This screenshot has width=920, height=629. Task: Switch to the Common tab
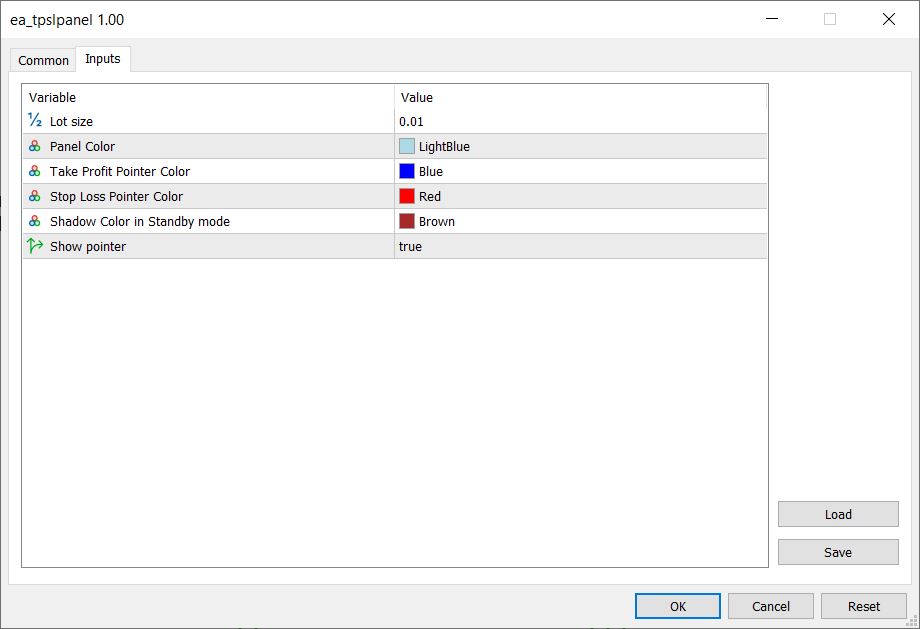tap(43, 60)
